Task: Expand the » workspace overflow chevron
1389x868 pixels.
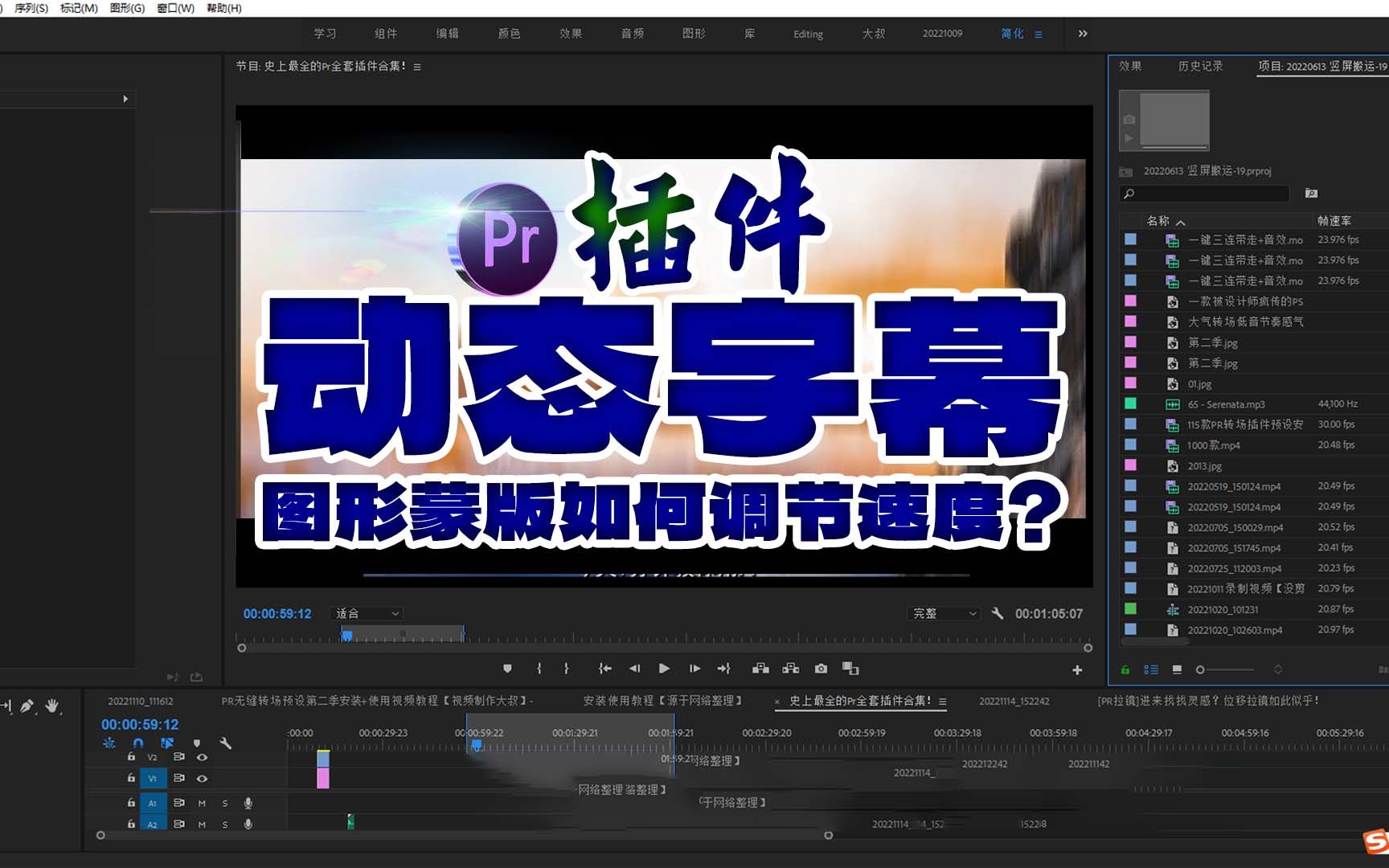Action: pyautogui.click(x=1083, y=34)
